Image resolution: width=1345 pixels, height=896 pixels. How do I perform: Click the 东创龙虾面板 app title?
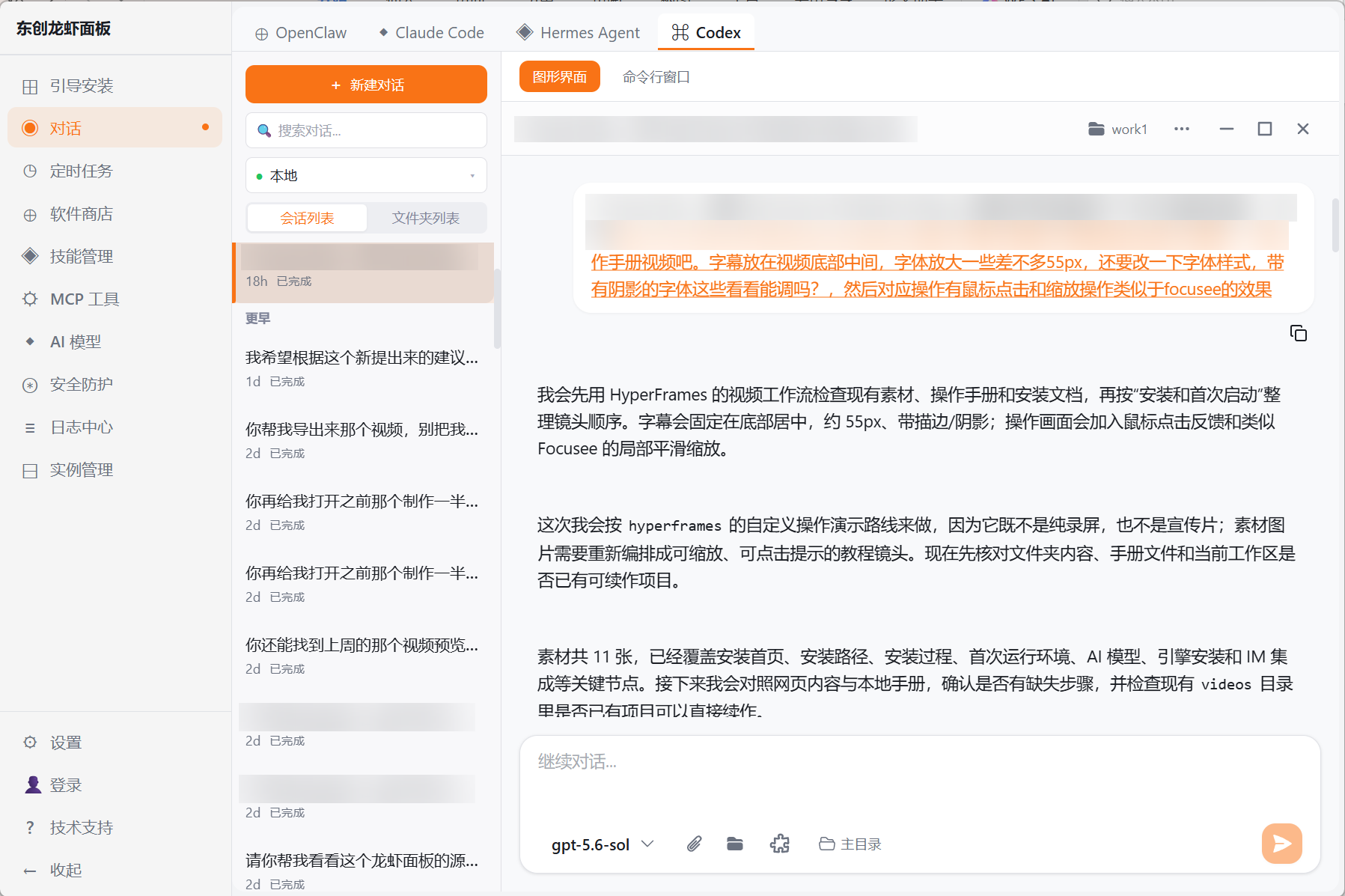[64, 28]
